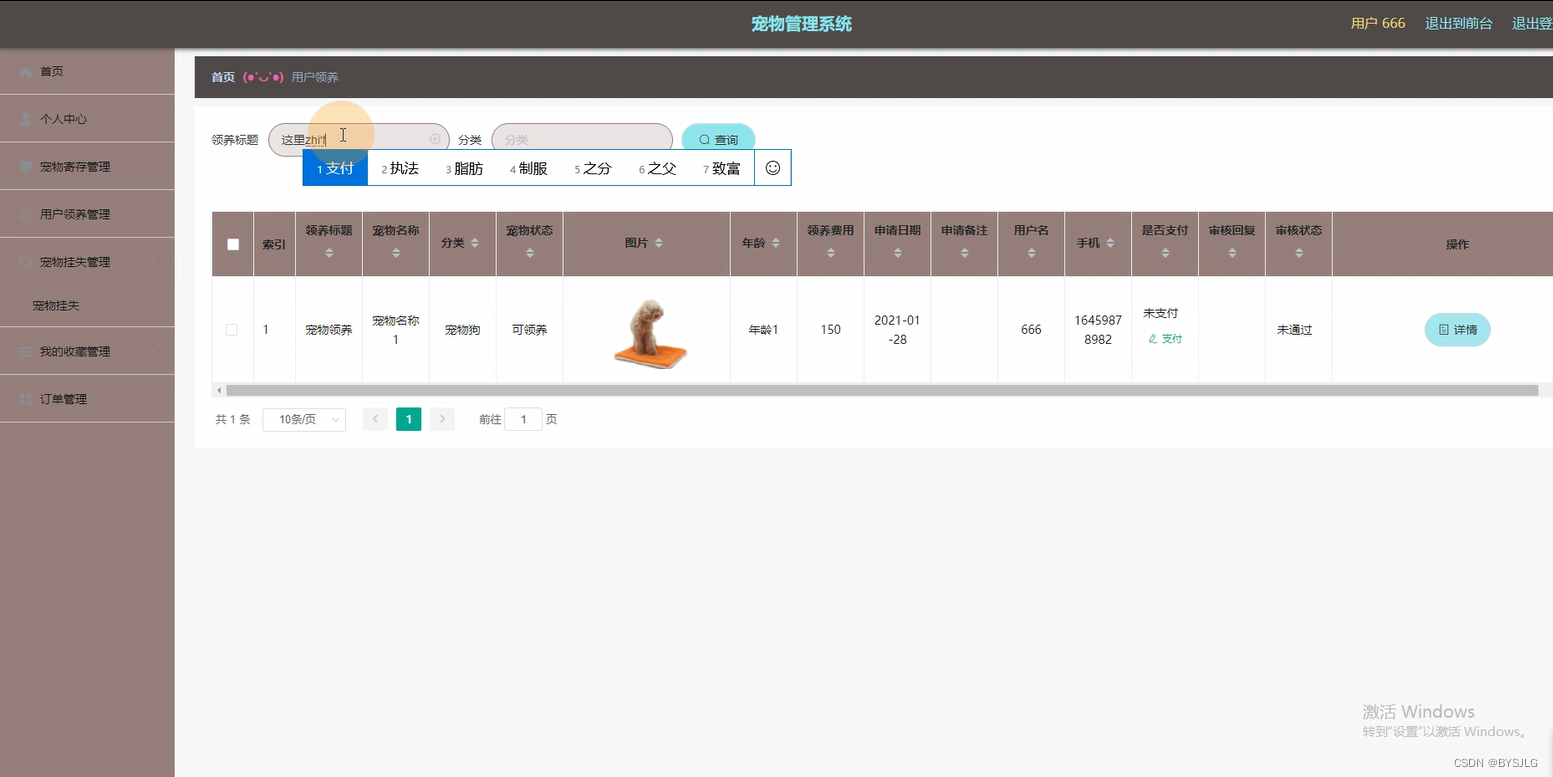Collapse the 宠物挂失管理 sidebar menu
This screenshot has height=777, width=1553.
[87, 262]
